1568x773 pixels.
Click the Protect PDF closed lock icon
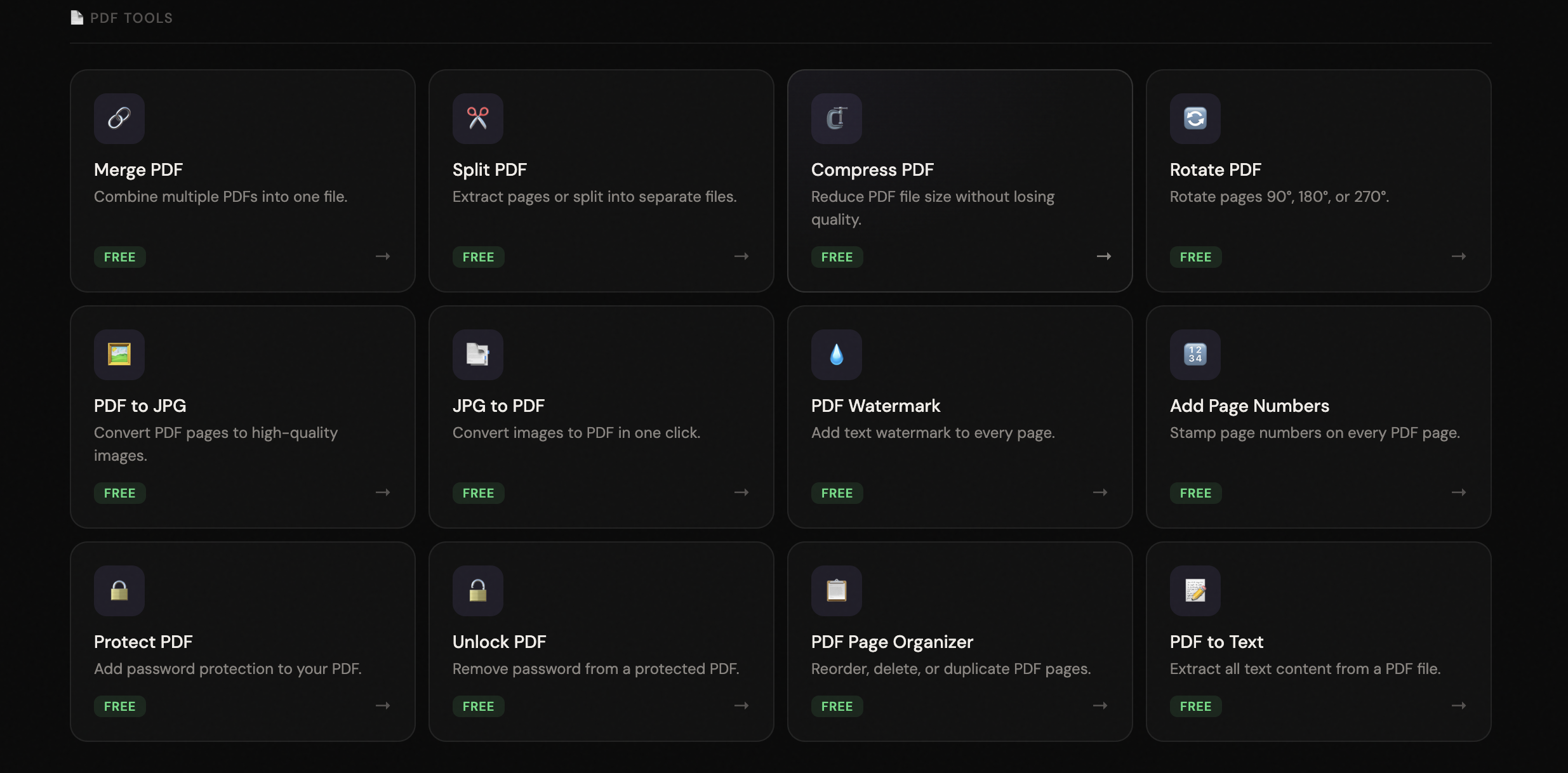[119, 591]
